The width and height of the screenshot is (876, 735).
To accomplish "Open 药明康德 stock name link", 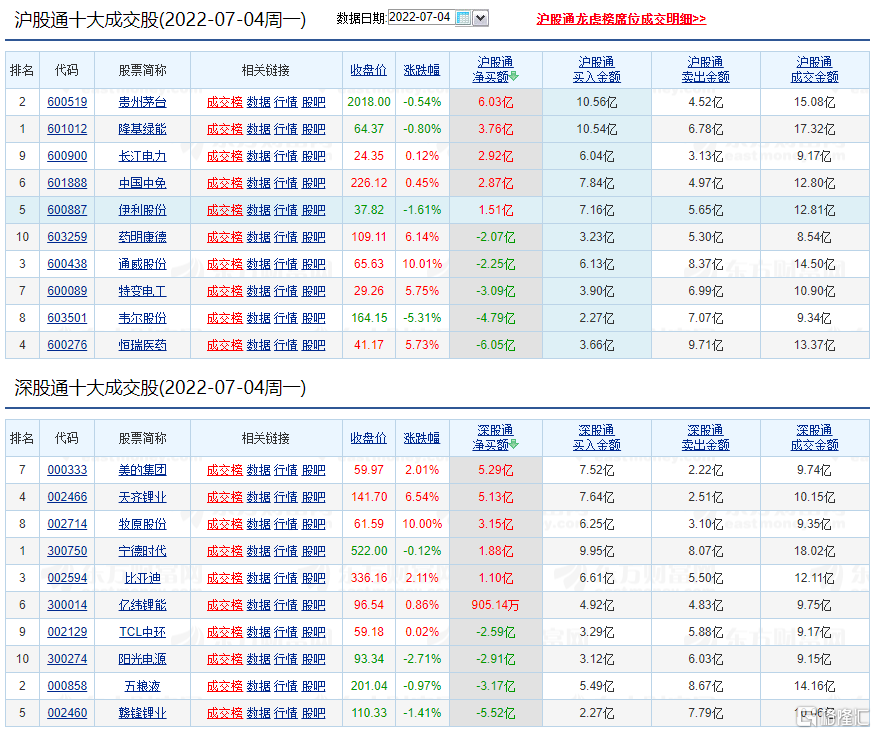I will (142, 237).
